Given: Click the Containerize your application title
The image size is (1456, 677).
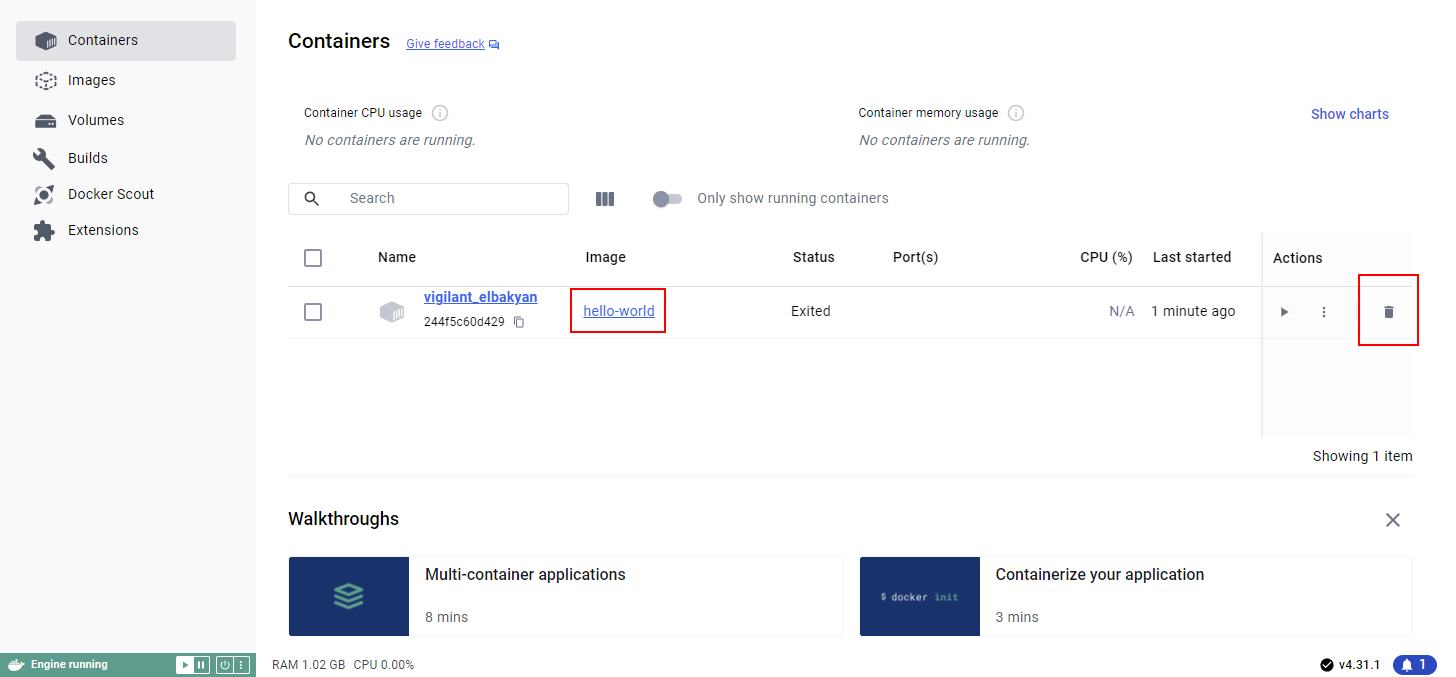Looking at the screenshot, I should (1100, 575).
